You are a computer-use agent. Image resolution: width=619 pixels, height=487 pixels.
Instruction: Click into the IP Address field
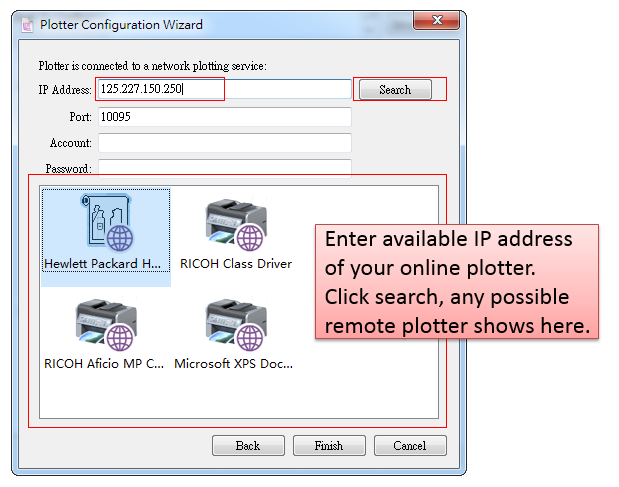coord(224,90)
